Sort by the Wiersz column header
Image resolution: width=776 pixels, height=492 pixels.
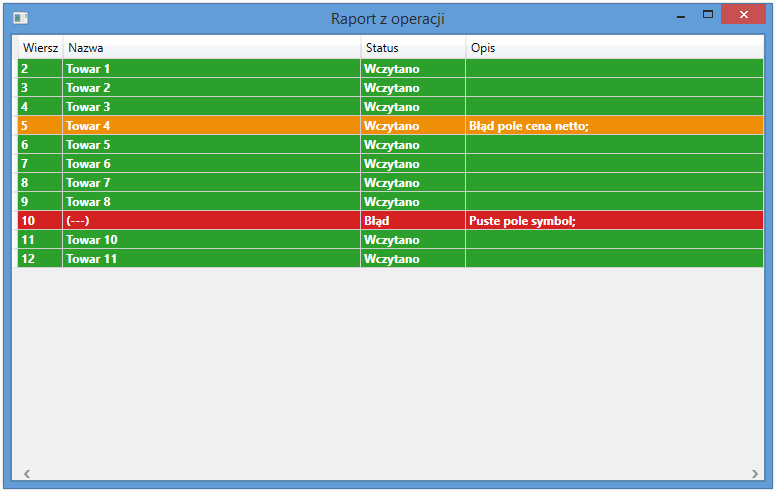pos(40,48)
